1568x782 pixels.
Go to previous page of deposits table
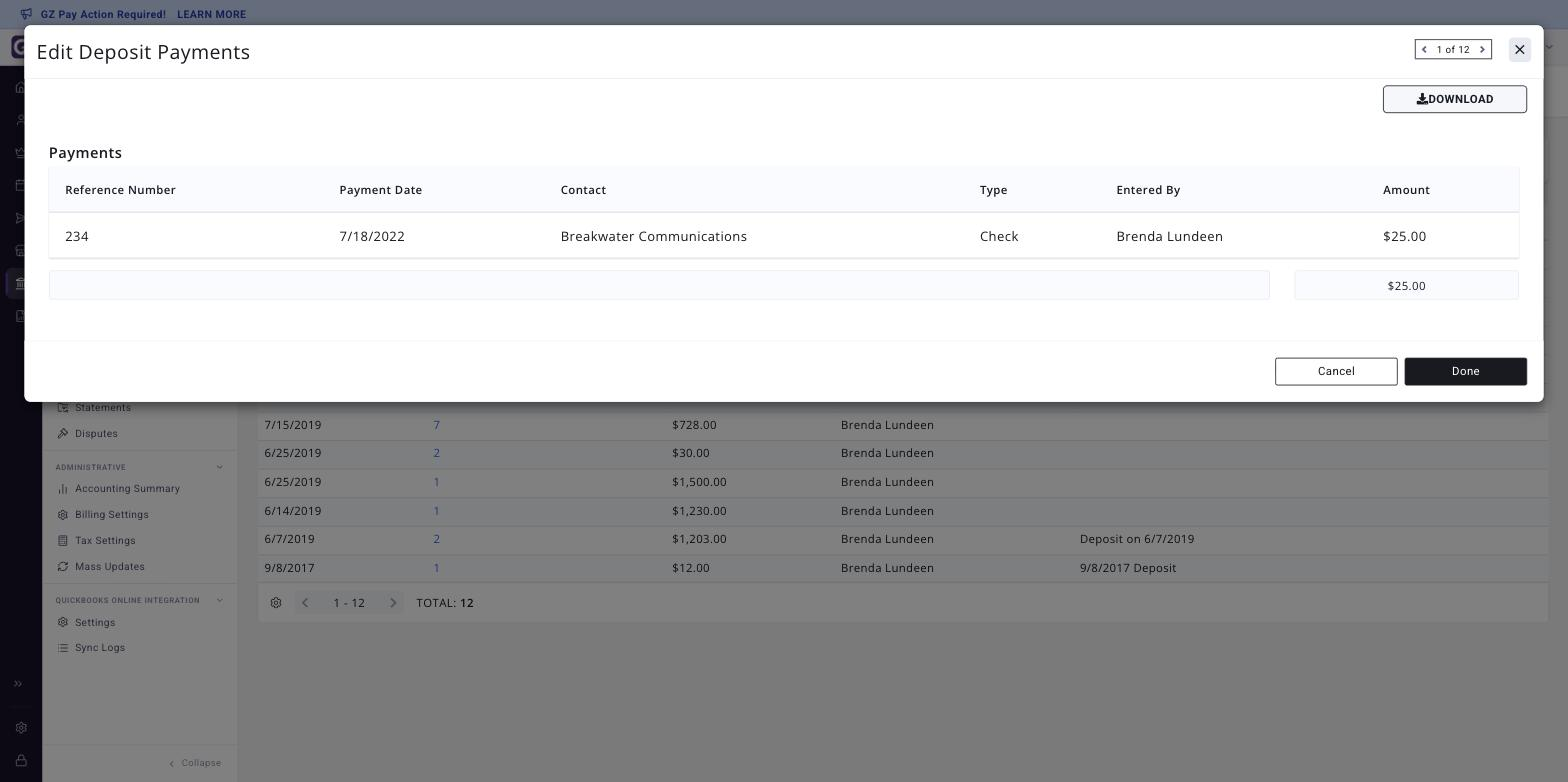pyautogui.click(x=305, y=603)
